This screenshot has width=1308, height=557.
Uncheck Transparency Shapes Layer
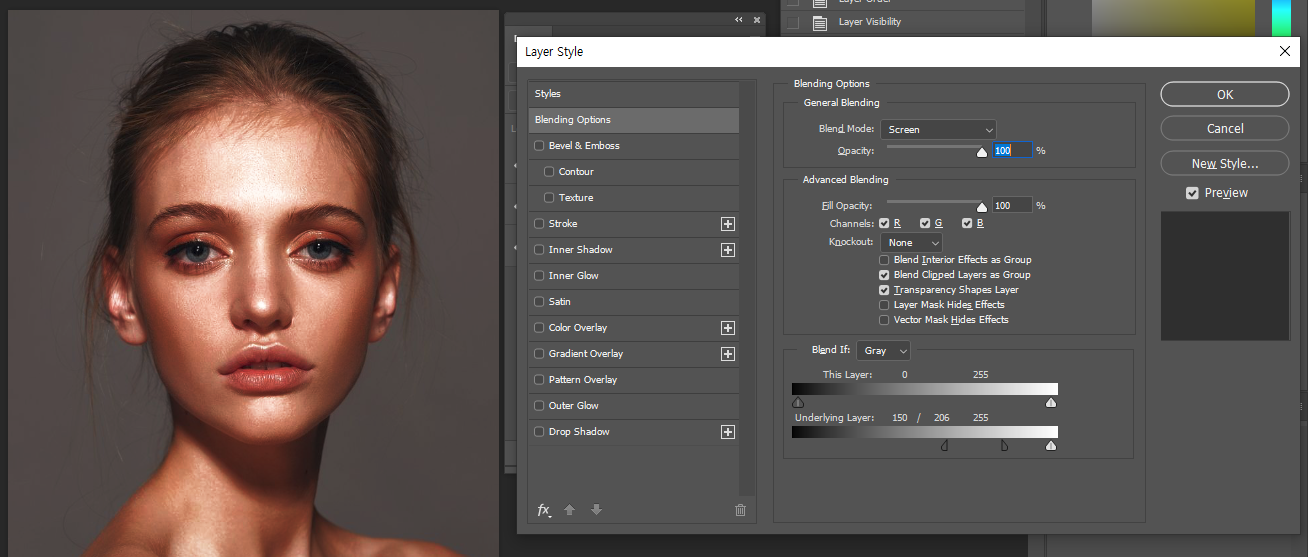[x=884, y=290]
